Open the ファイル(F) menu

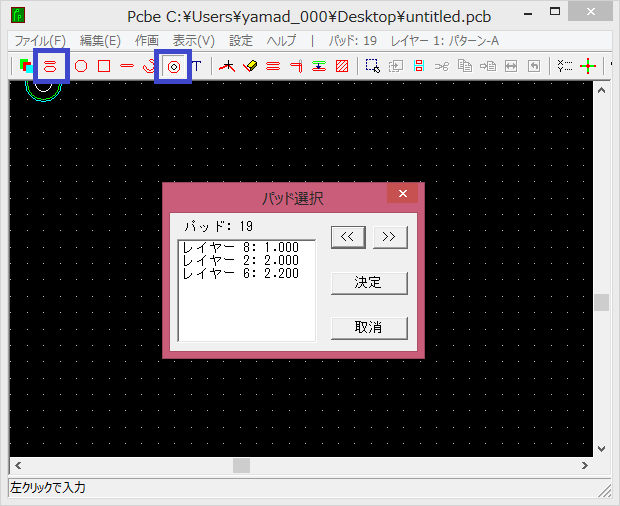coord(40,41)
